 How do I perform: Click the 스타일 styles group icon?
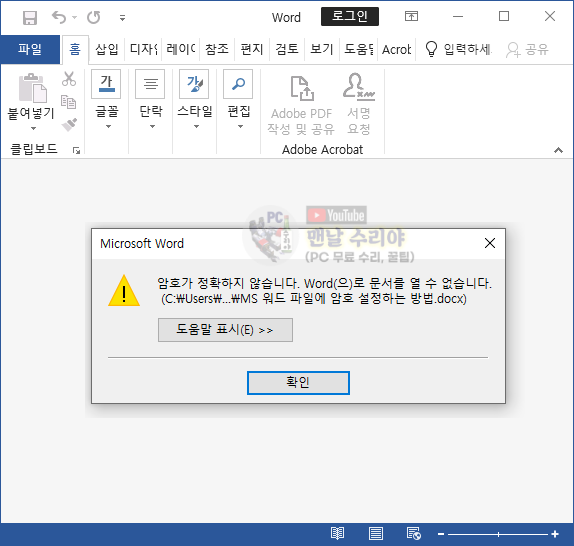(194, 84)
